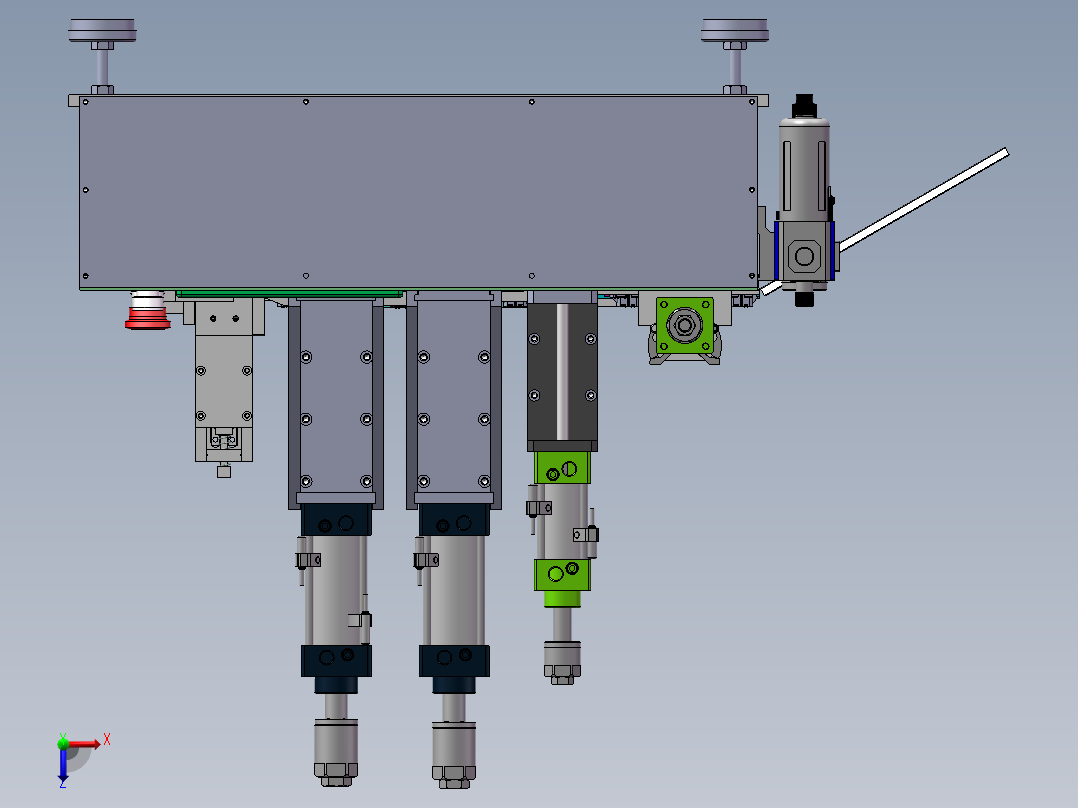
Task: Click the green Y axis origin ball
Action: click(x=63, y=743)
